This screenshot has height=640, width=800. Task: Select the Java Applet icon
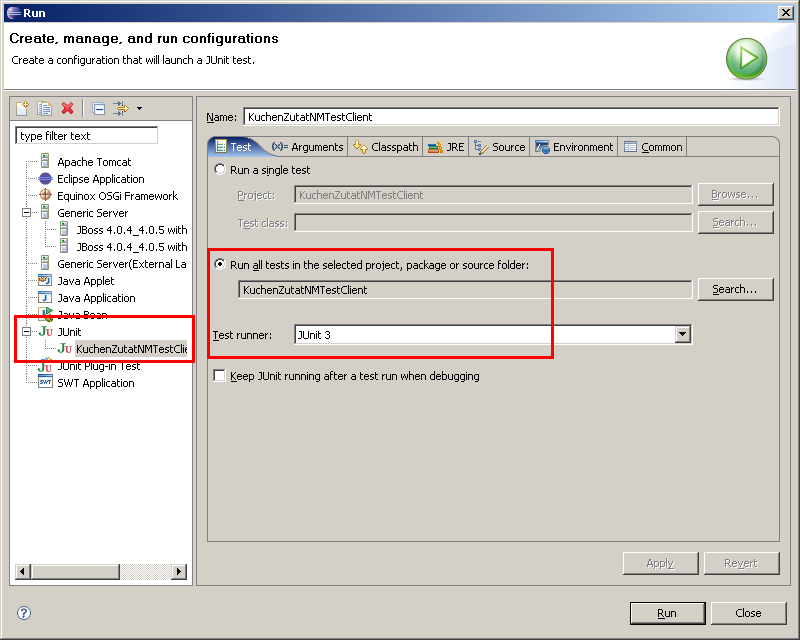(45, 281)
